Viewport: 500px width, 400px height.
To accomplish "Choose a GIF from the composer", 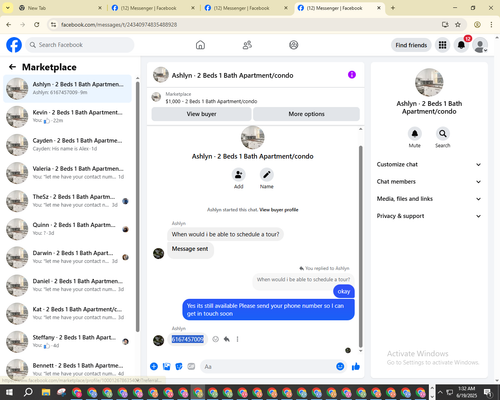I will pos(191,367).
